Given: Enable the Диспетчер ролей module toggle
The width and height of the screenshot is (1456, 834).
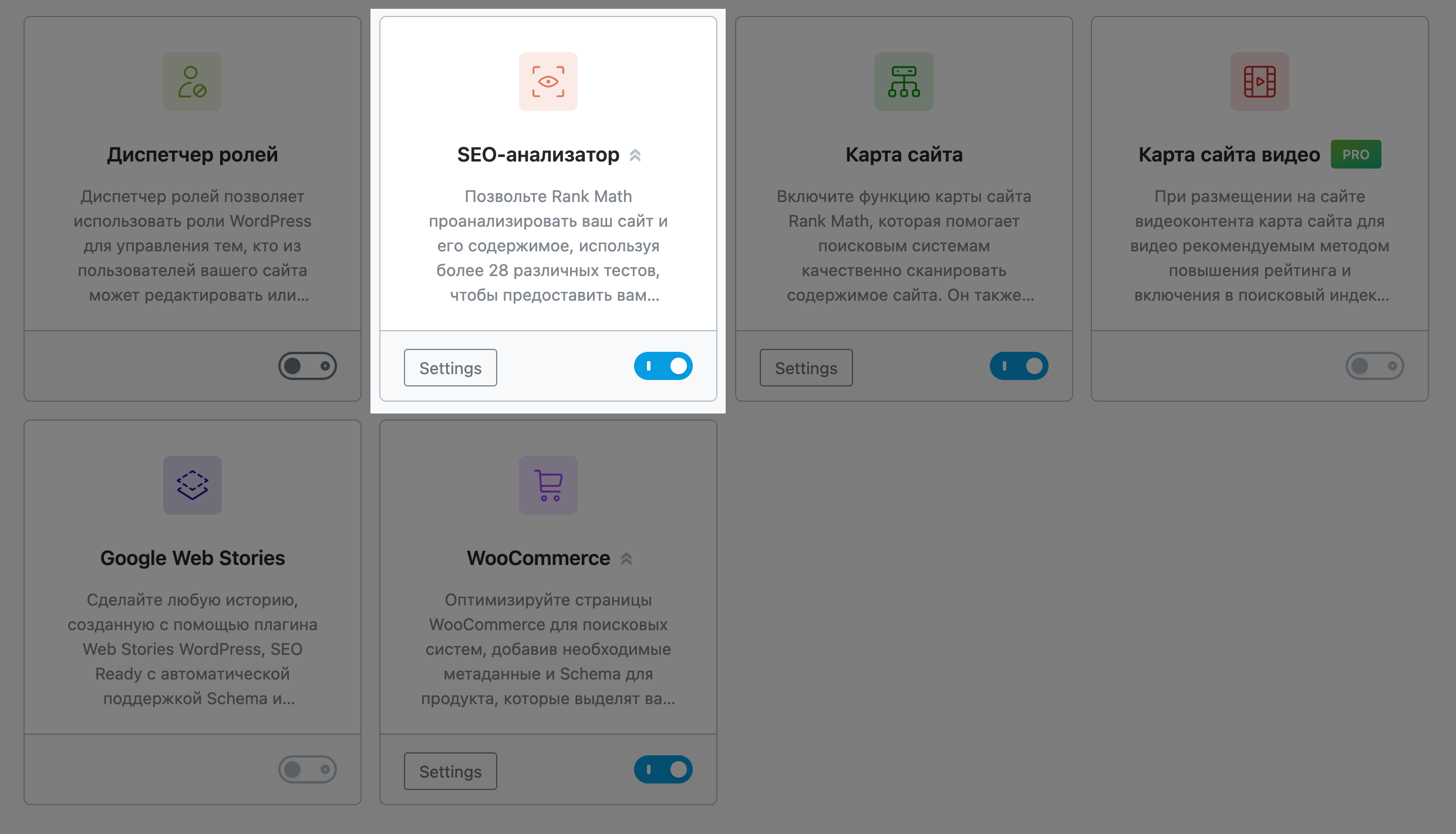Looking at the screenshot, I should pyautogui.click(x=308, y=366).
